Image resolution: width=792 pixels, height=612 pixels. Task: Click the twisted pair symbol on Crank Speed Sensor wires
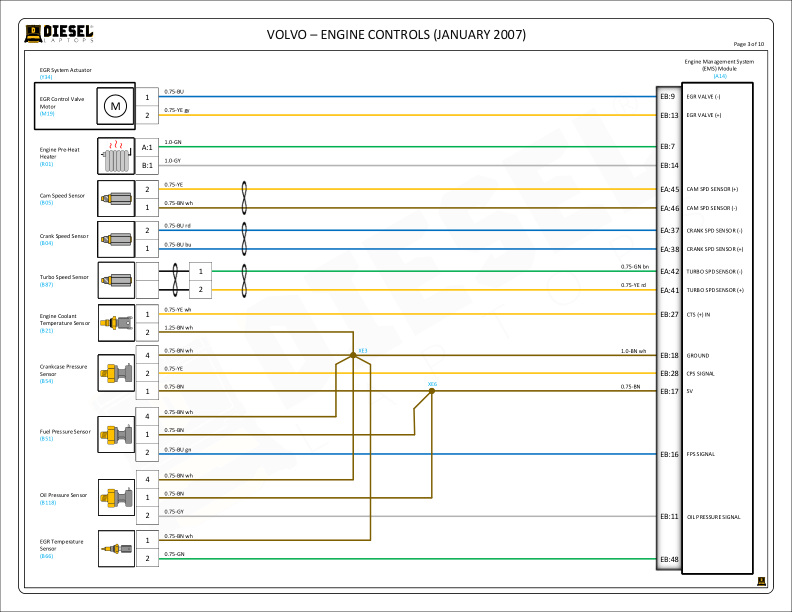click(244, 239)
